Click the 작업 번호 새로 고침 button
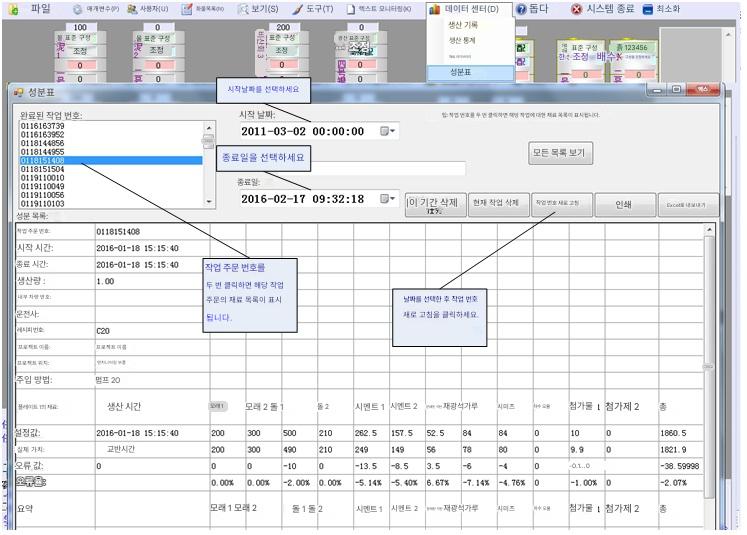 [557, 203]
